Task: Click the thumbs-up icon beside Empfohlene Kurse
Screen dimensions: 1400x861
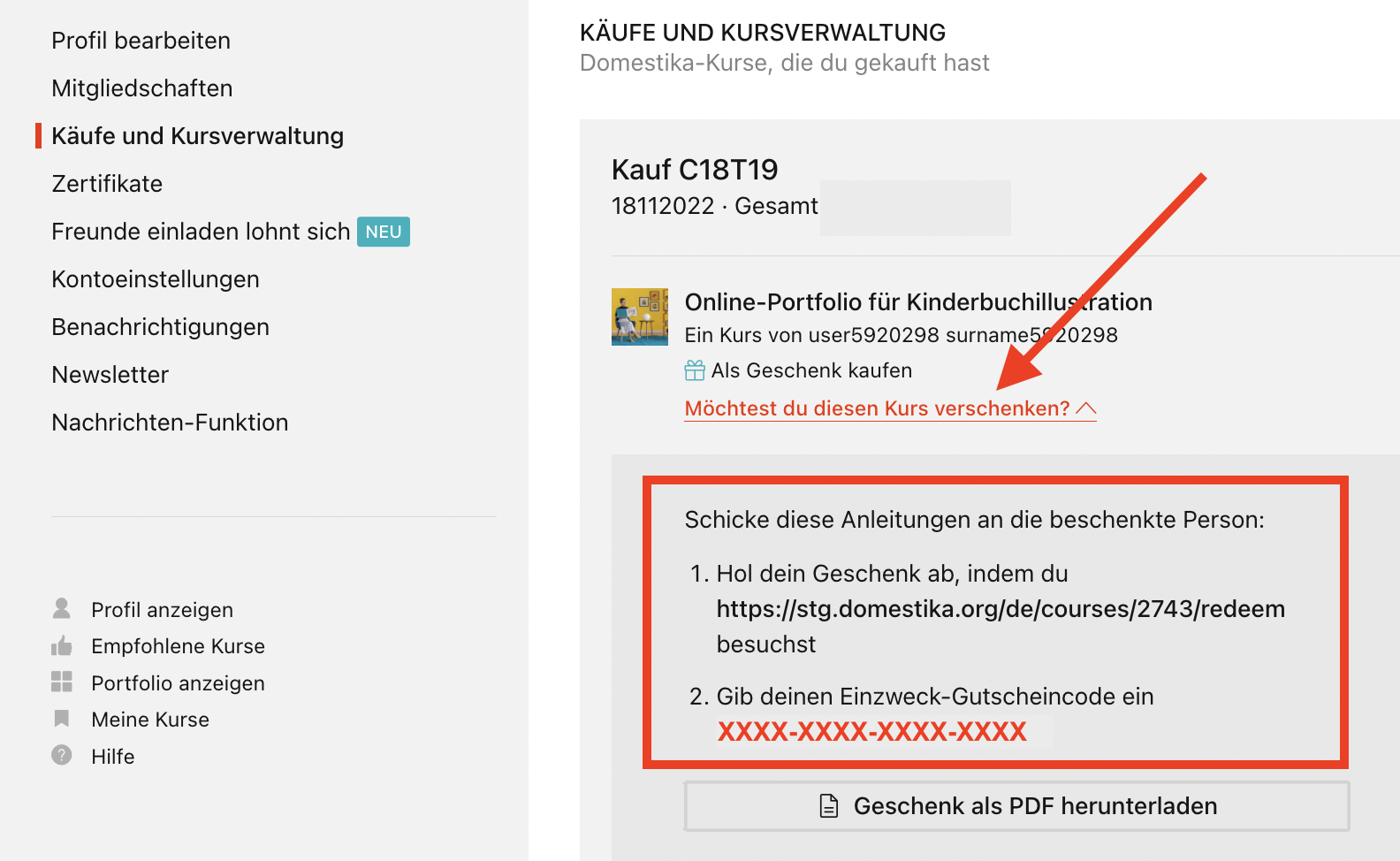Action: click(x=62, y=646)
